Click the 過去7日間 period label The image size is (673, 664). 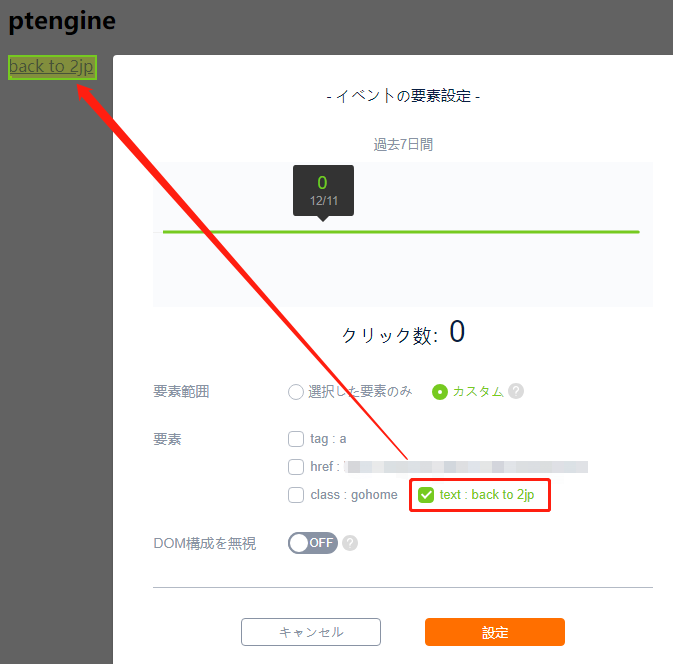403,145
